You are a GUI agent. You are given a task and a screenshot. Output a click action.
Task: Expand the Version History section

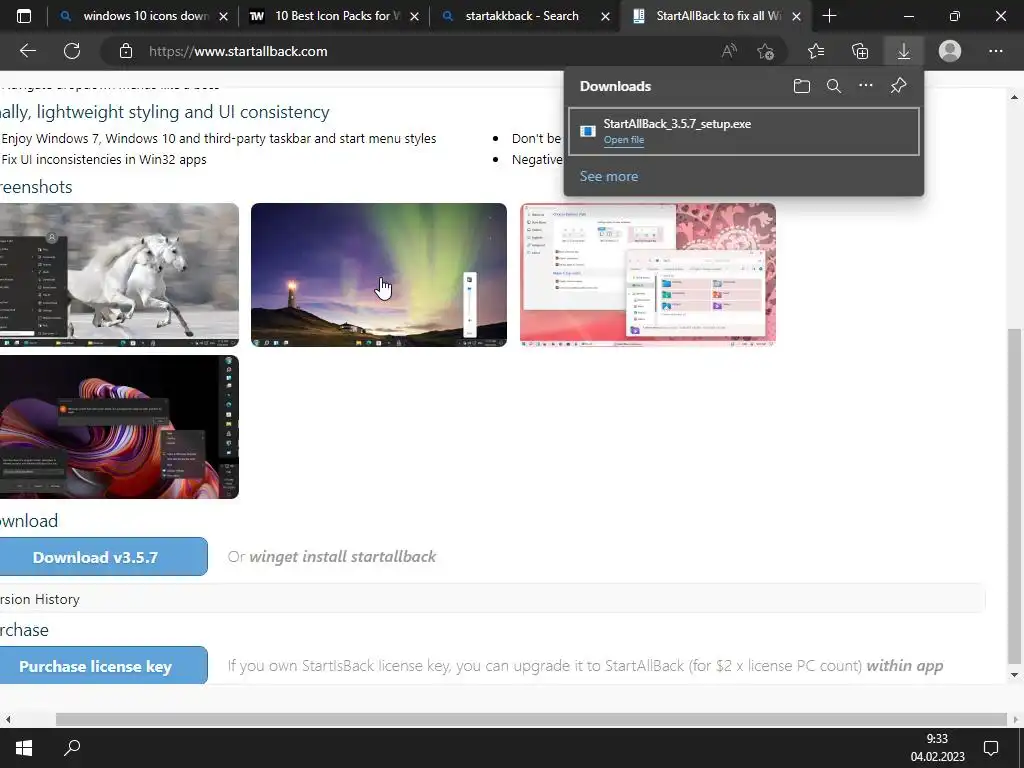point(492,599)
